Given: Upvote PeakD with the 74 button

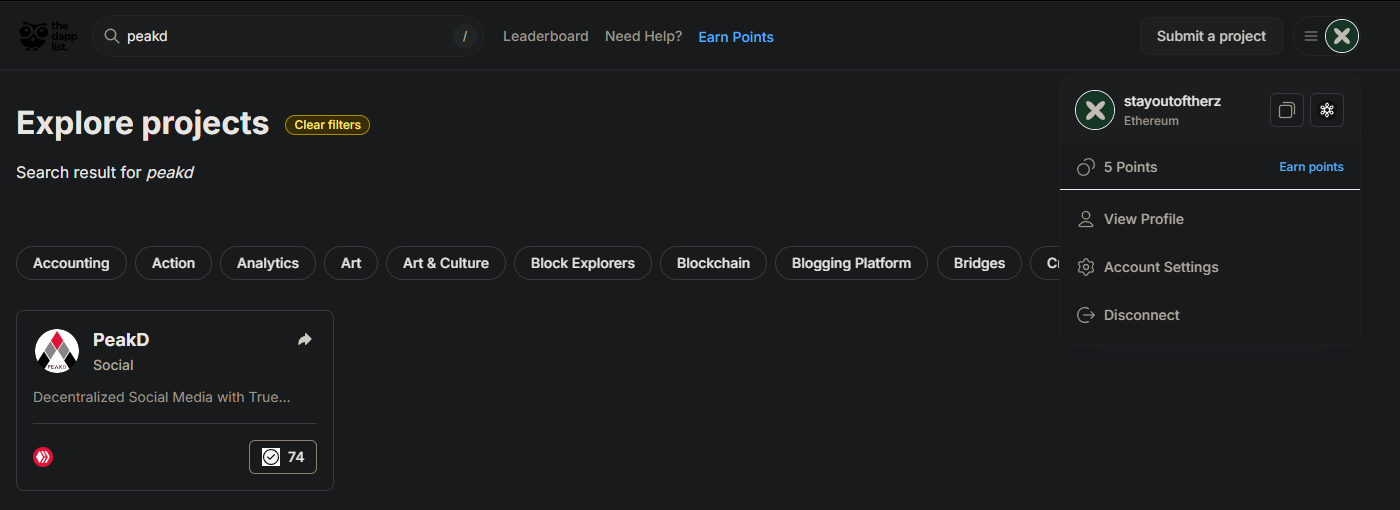Looking at the screenshot, I should 283,457.
